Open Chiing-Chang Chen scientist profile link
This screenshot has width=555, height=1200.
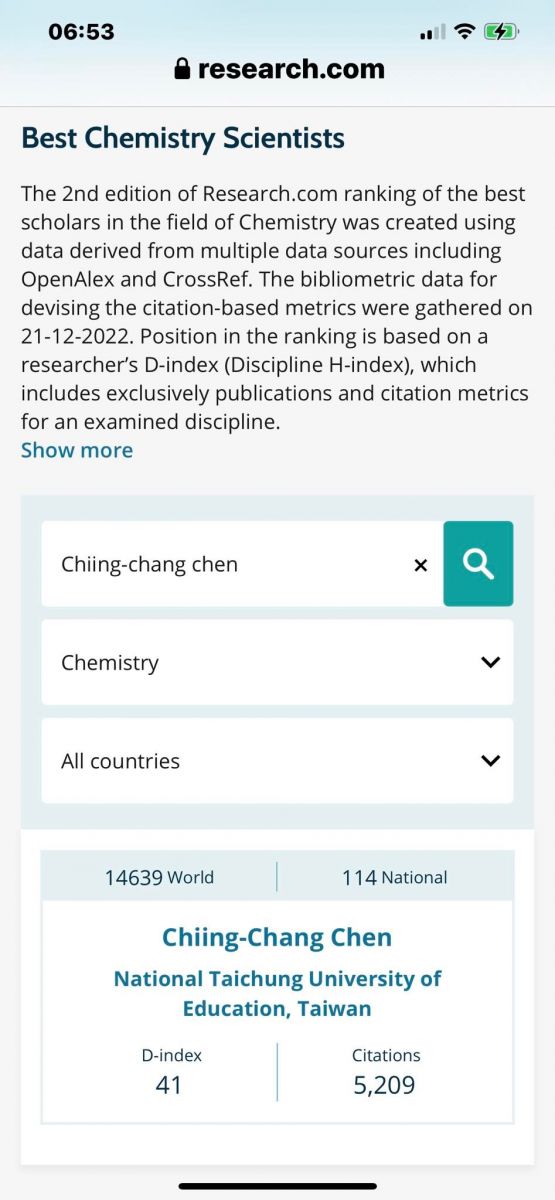(277, 937)
